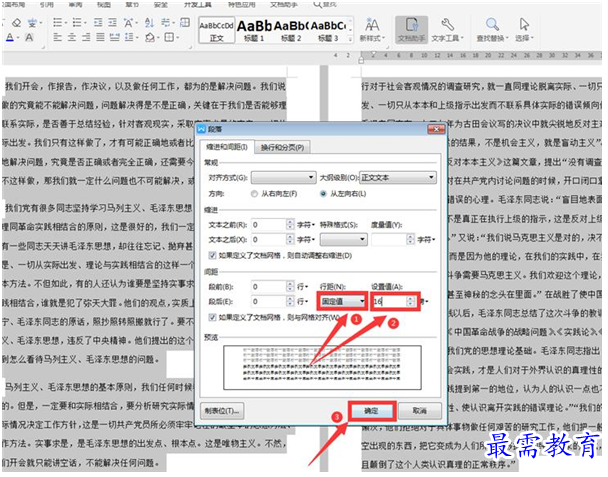Screen dimensions: 608x477
Task: Click the phonetic guide 变 icon
Action: point(33,22)
